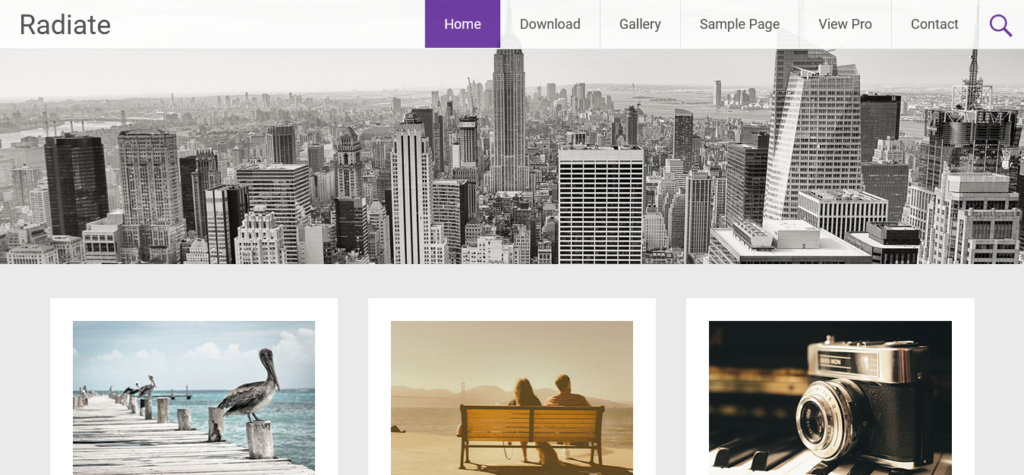Select View Pro in navigation
Viewport: 1024px width, 475px height.
[x=845, y=24]
